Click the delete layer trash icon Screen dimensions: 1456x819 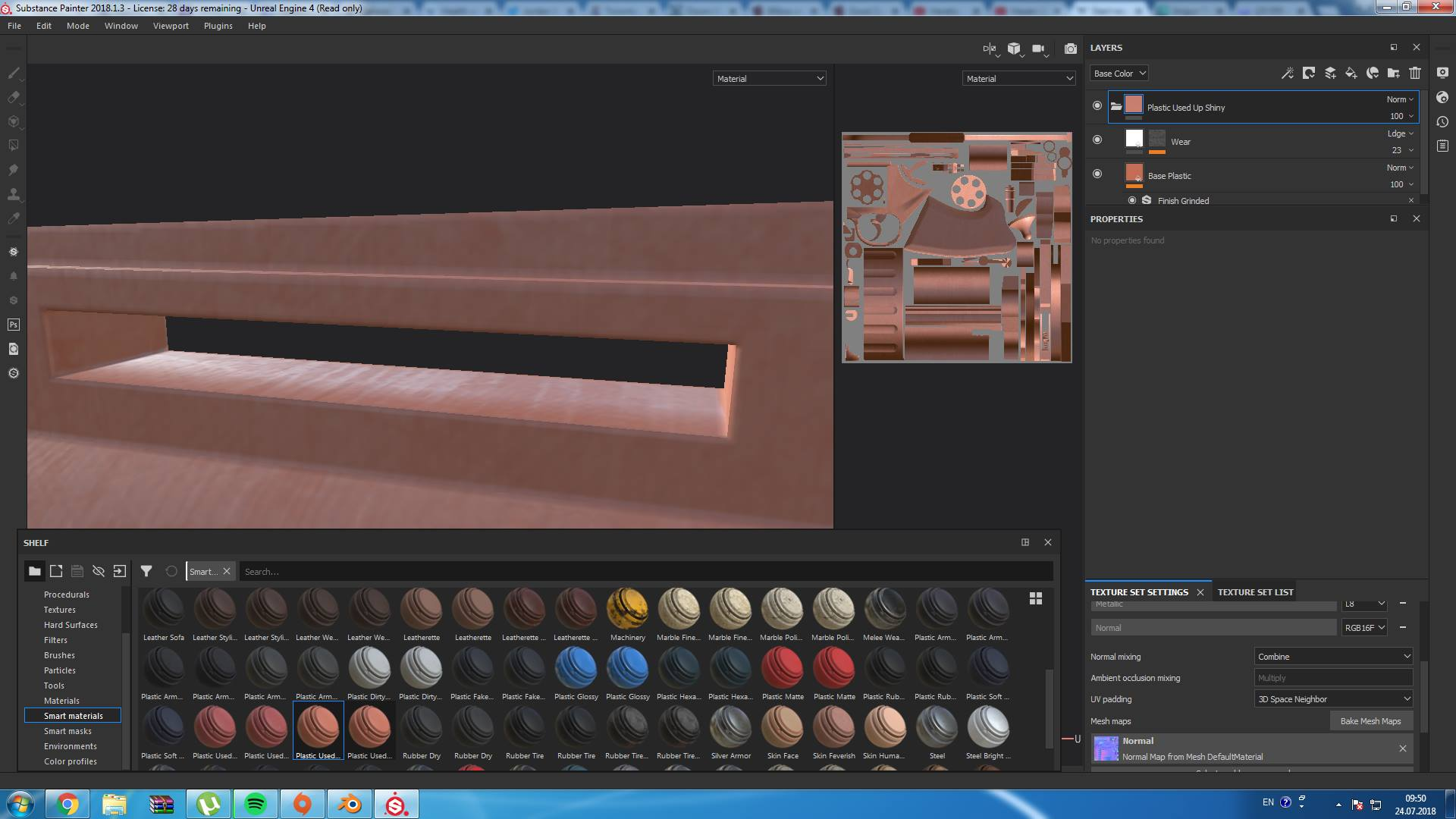(x=1415, y=73)
